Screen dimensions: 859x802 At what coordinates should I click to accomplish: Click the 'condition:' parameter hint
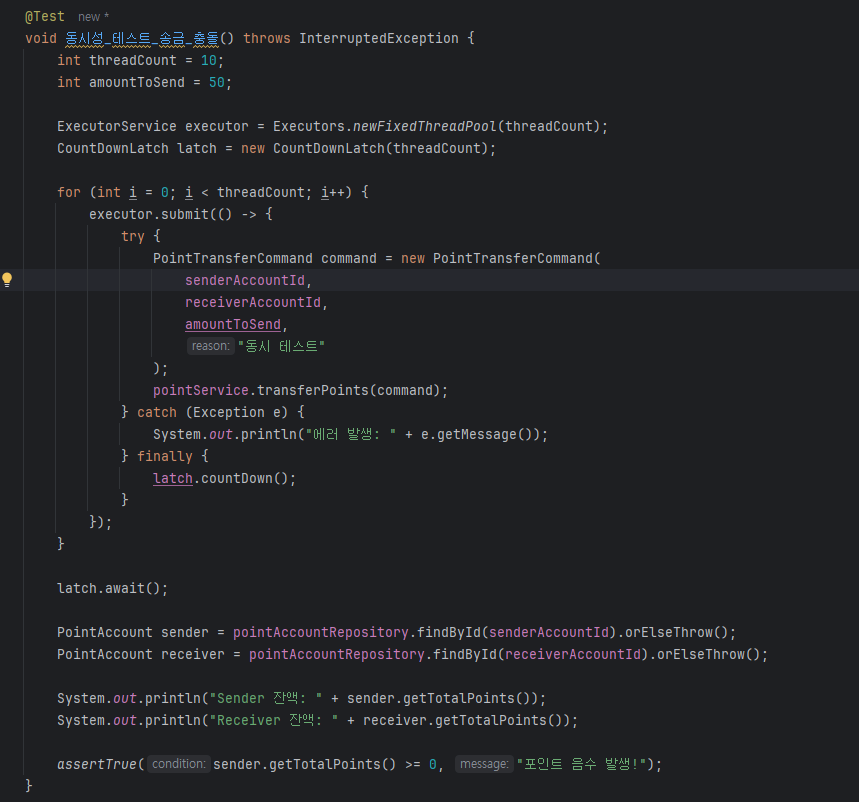pyautogui.click(x=179, y=764)
